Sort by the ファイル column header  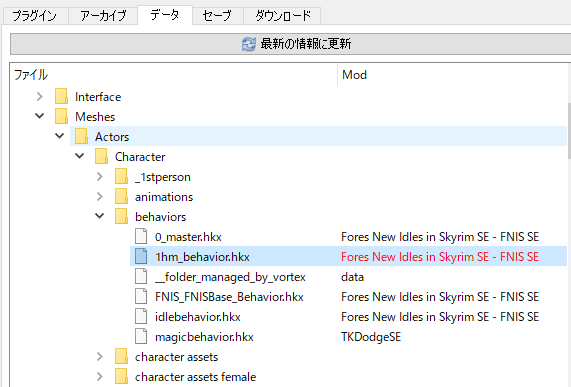(174, 75)
